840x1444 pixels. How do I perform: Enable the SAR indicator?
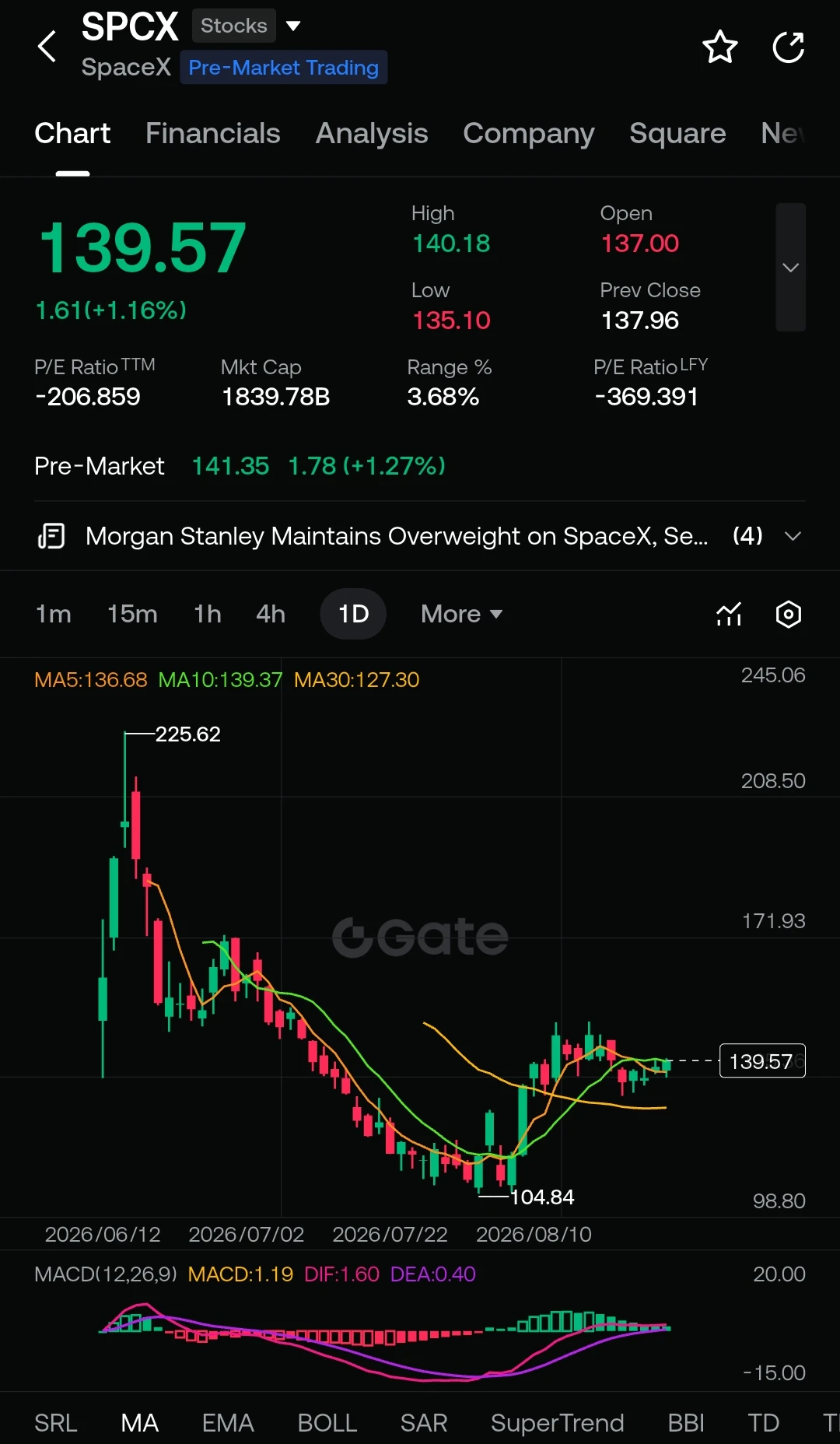tap(424, 1423)
